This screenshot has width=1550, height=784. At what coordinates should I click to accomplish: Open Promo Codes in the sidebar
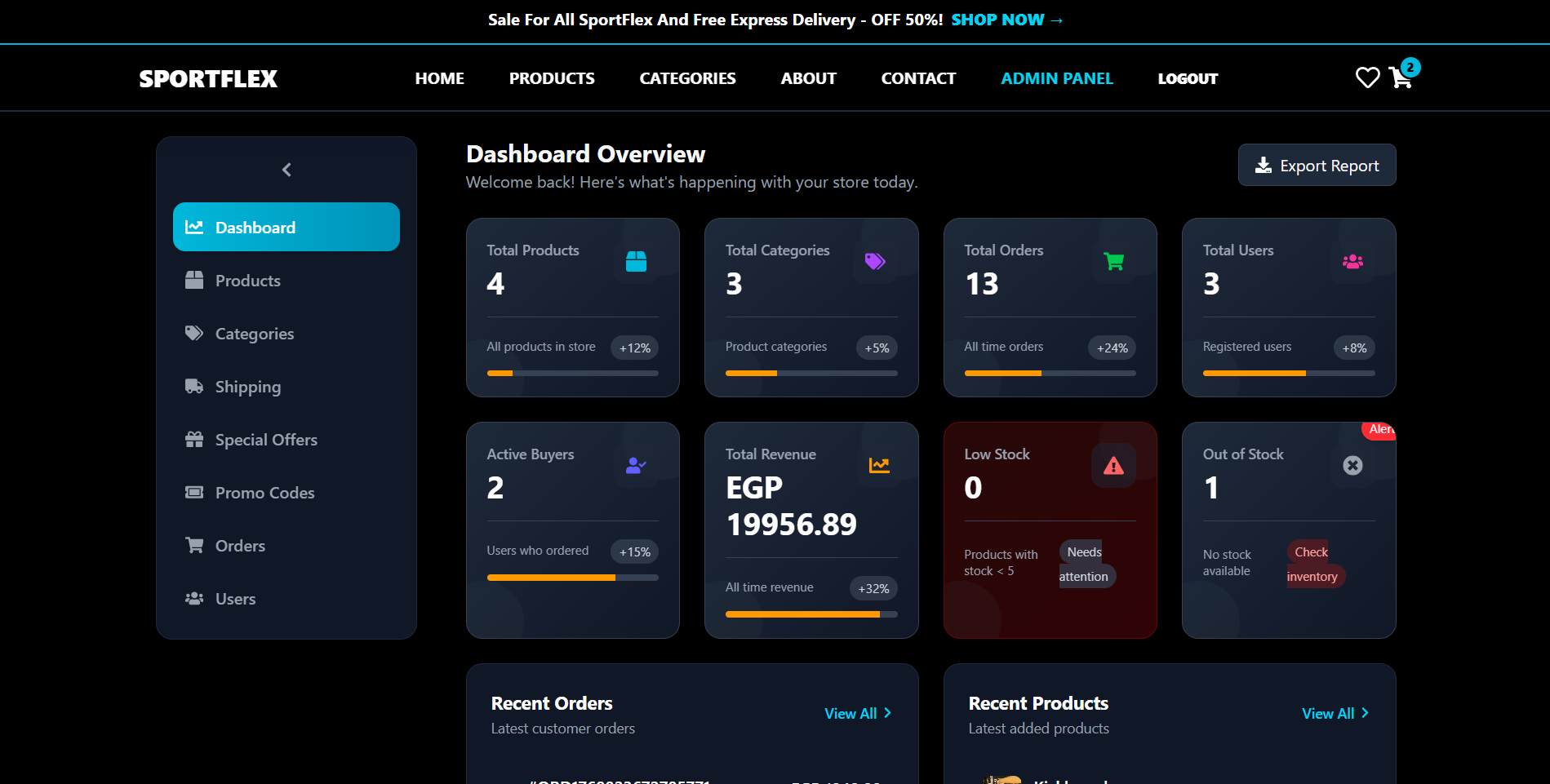[264, 493]
